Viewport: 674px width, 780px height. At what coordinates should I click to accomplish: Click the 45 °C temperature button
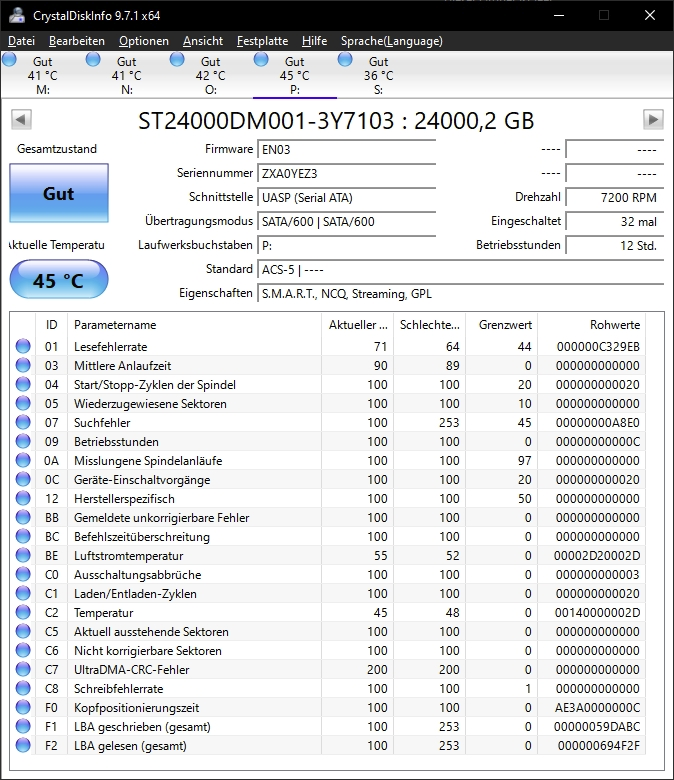click(x=59, y=280)
